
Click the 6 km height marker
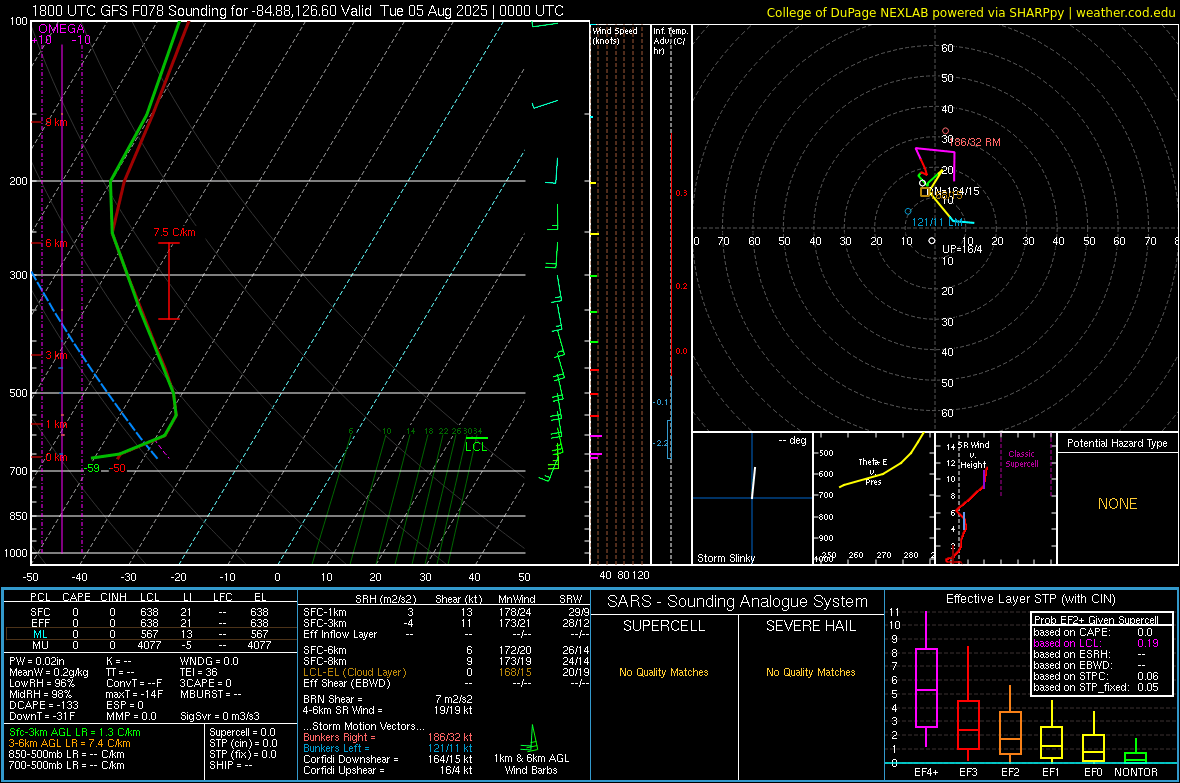click(56, 243)
